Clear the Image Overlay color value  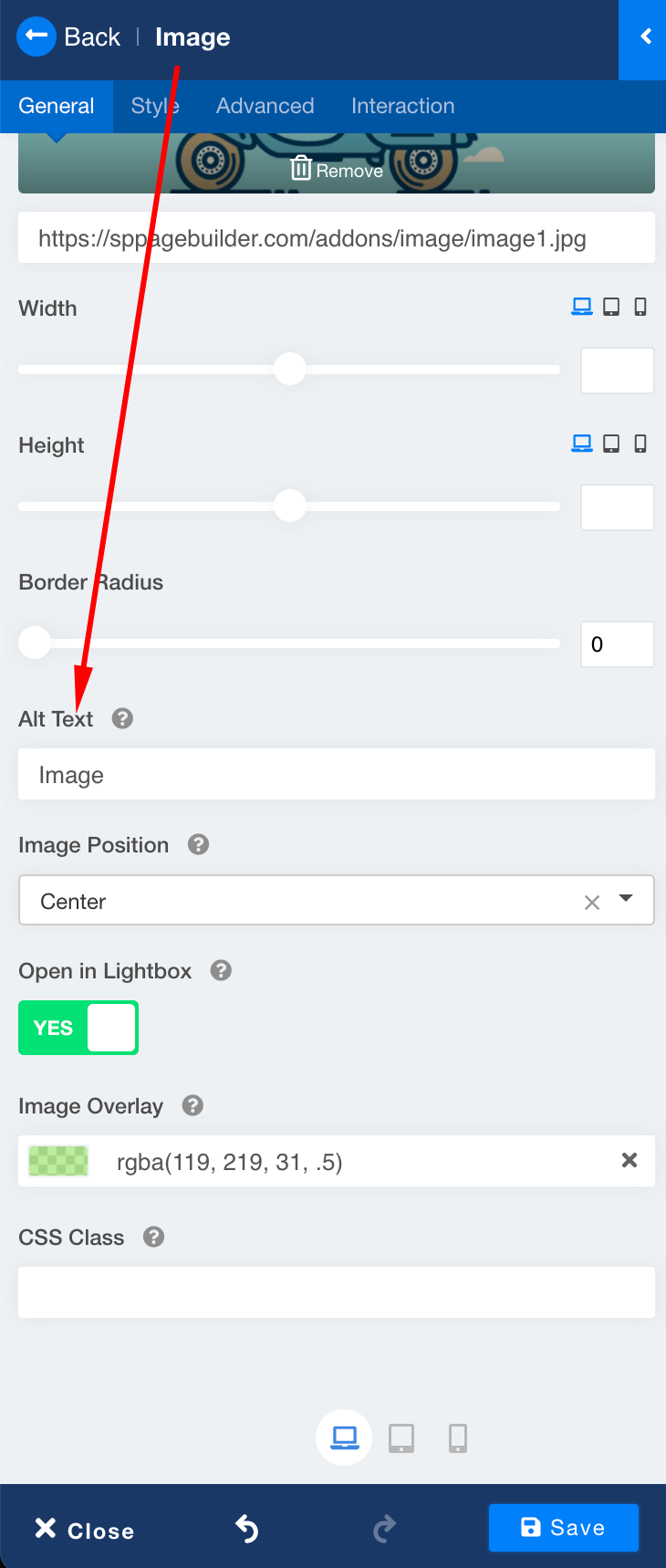coord(630,1160)
